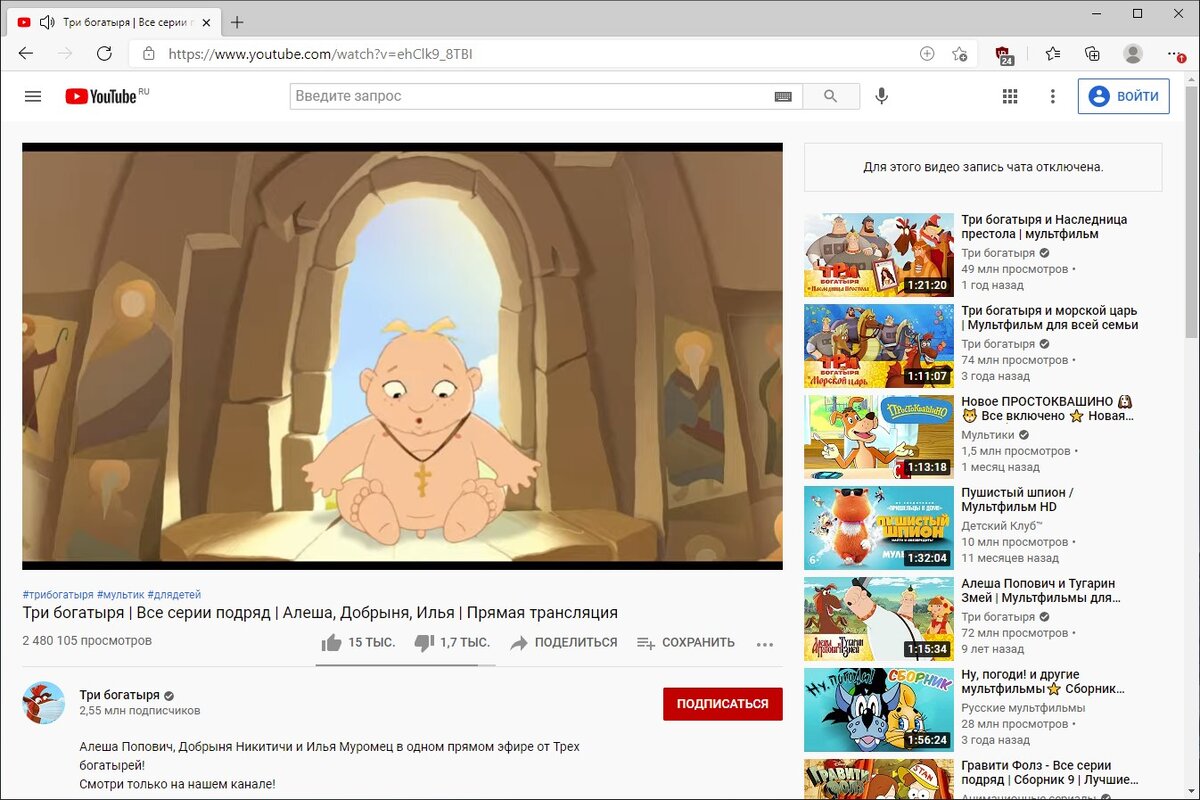Click the #длядетей hashtag
The height and width of the screenshot is (800, 1200).
(174, 594)
